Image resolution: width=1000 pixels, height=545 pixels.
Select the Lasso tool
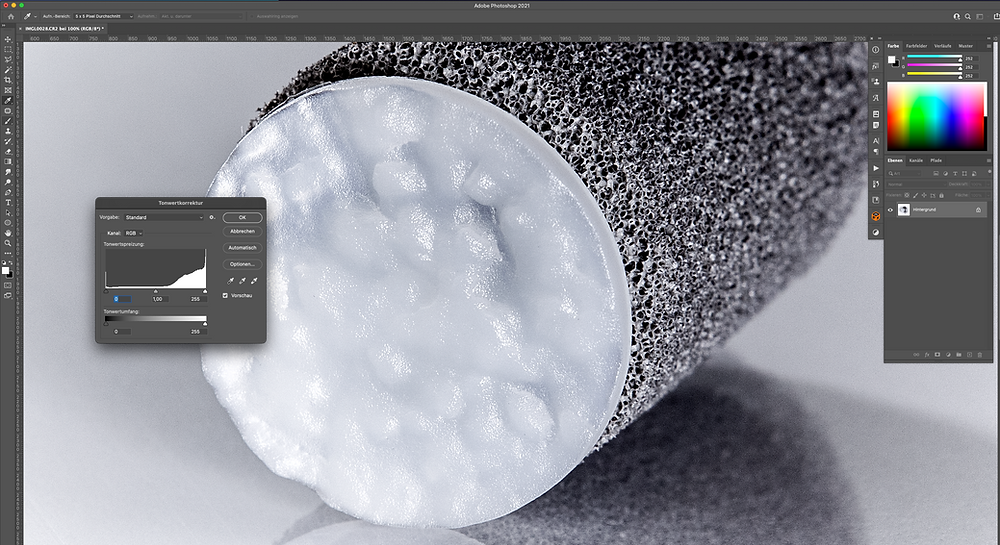pyautogui.click(x=8, y=59)
